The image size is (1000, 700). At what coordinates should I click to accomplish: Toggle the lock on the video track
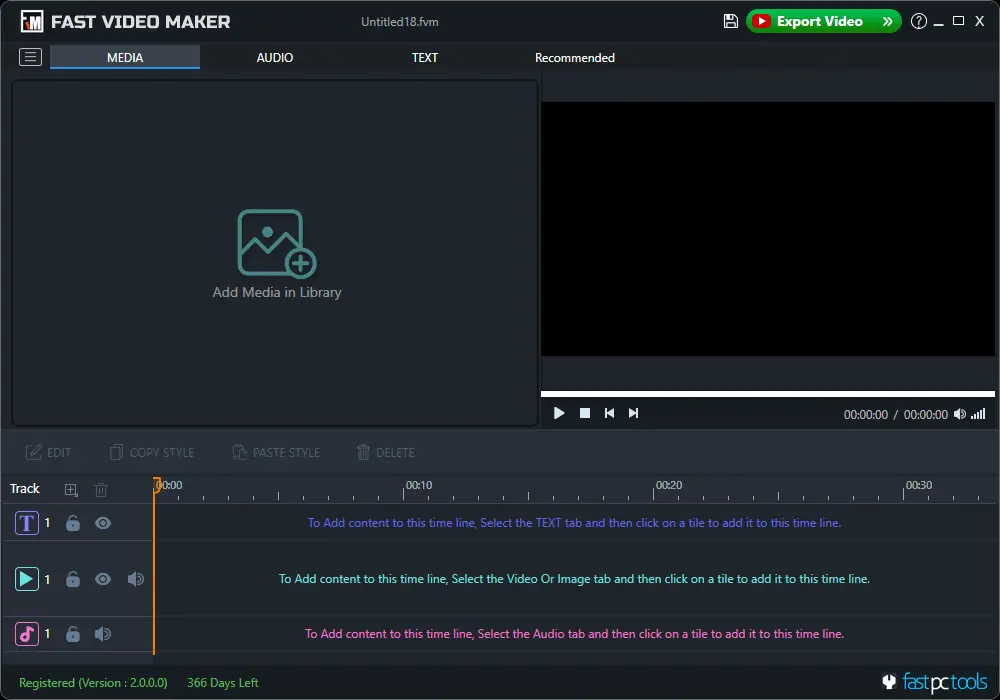coord(73,579)
